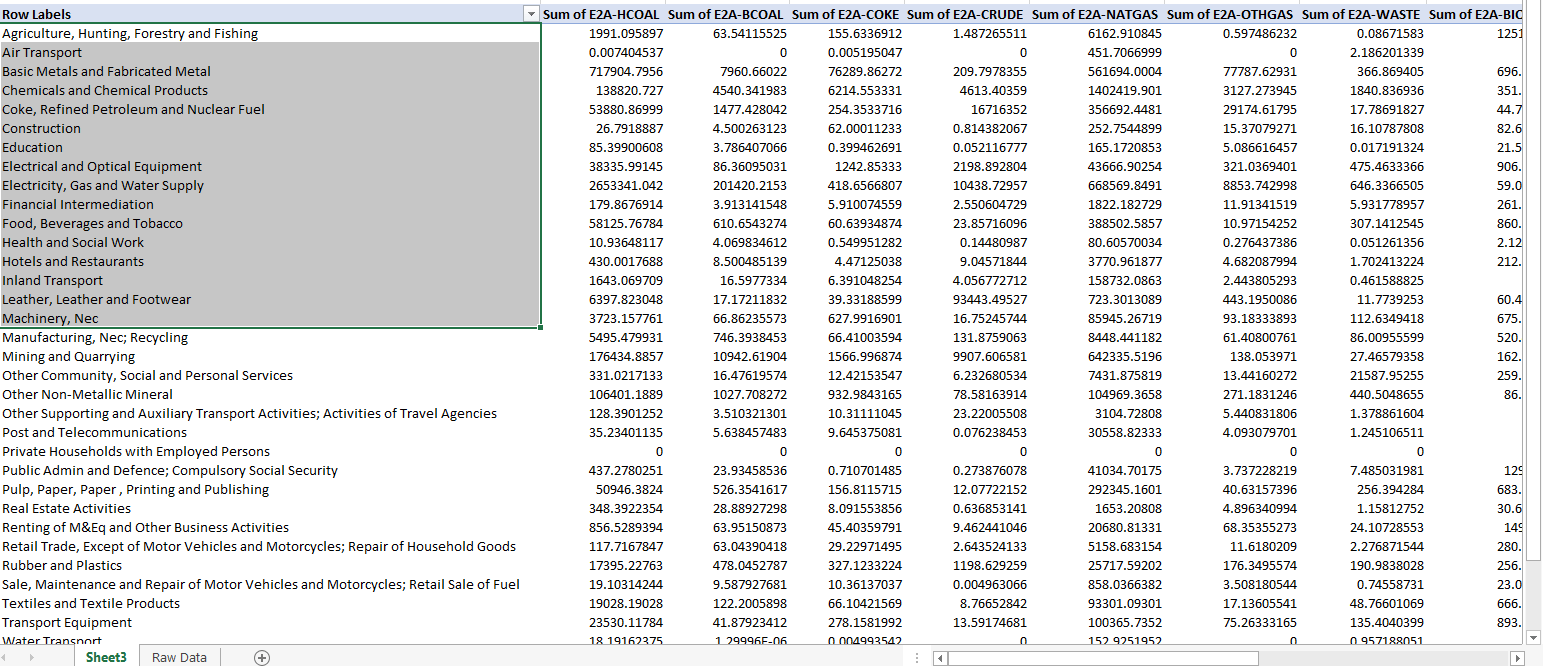This screenshot has height=666, width=1543.
Task: Select Real Estate Activities label
Action: click(x=66, y=509)
